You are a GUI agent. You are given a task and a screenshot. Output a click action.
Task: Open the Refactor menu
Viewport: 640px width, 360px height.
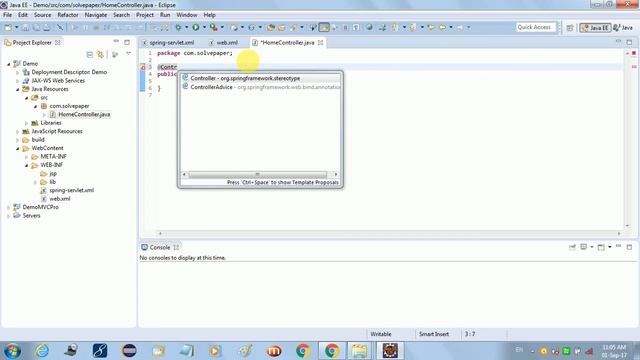(x=68, y=15)
